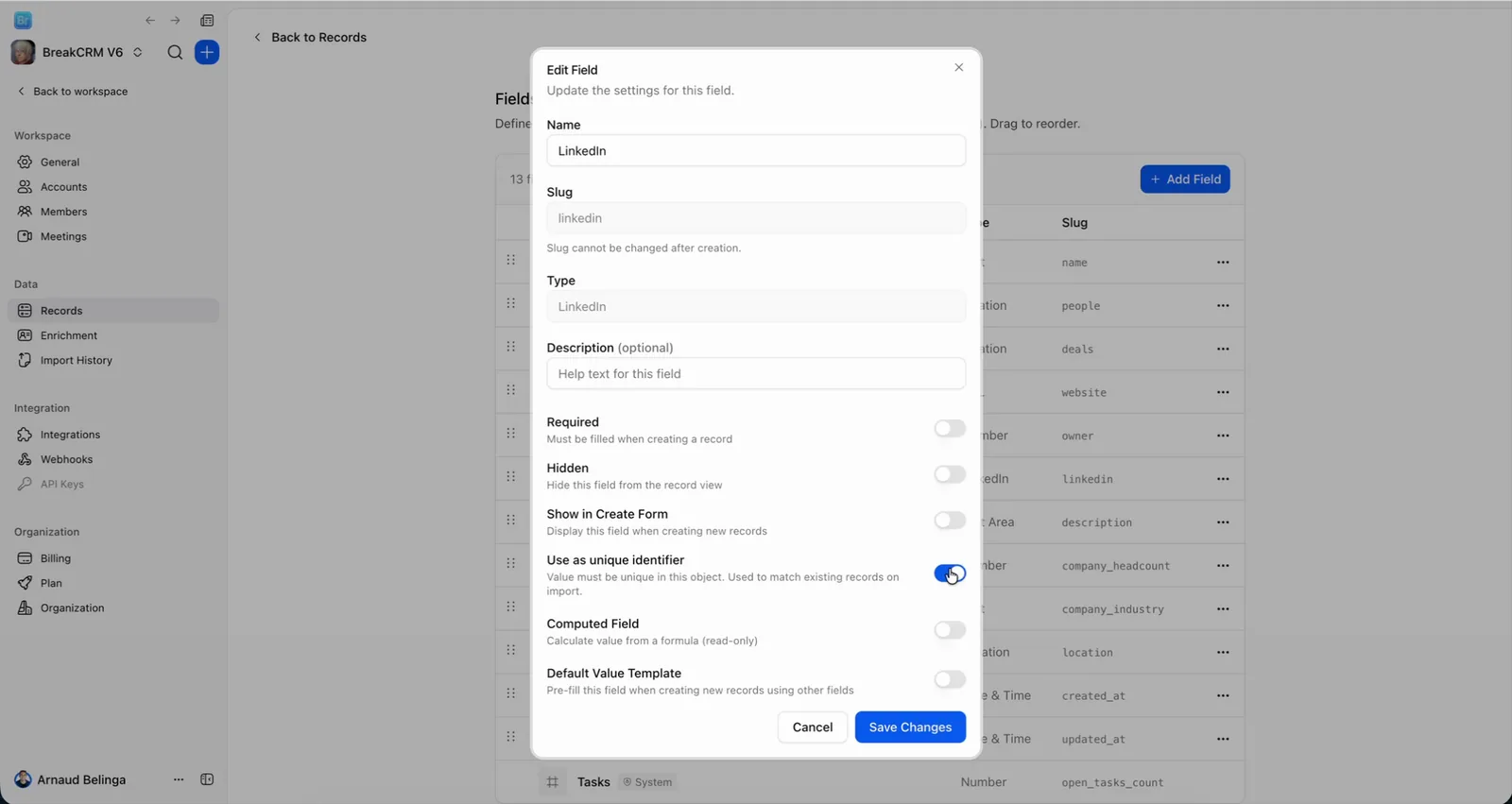This screenshot has width=1512, height=804.
Task: Collapse sidebar via bottom panel icon
Action: 207,779
